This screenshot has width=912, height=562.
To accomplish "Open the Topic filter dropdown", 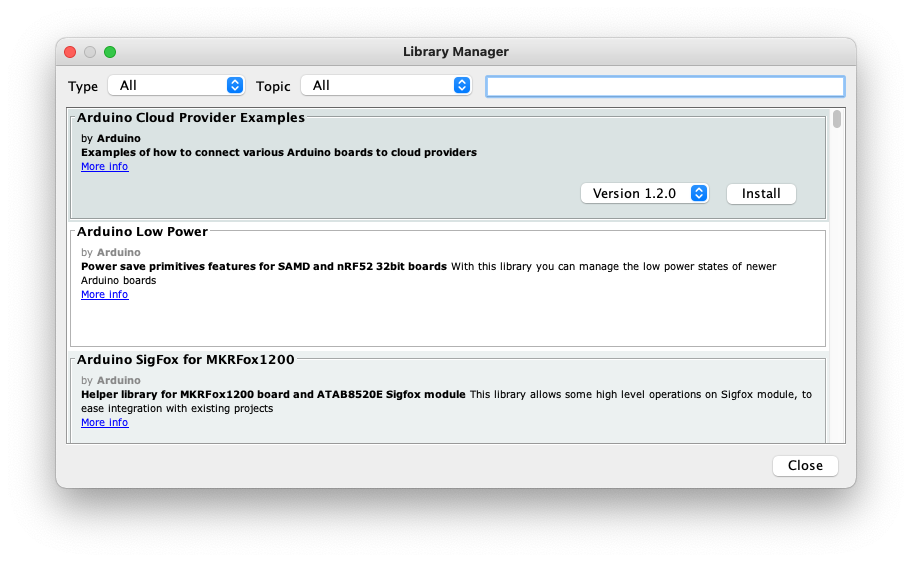I will tap(386, 86).
